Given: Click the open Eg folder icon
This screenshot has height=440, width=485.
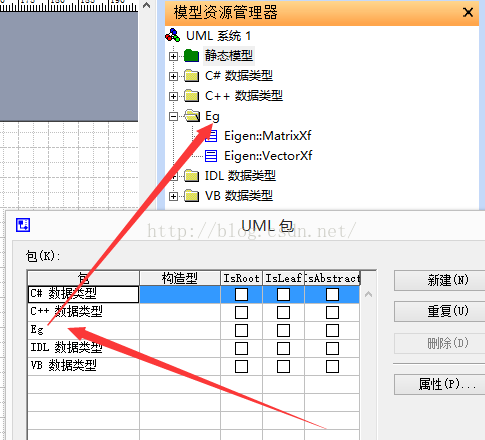Looking at the screenshot, I should (192, 116).
